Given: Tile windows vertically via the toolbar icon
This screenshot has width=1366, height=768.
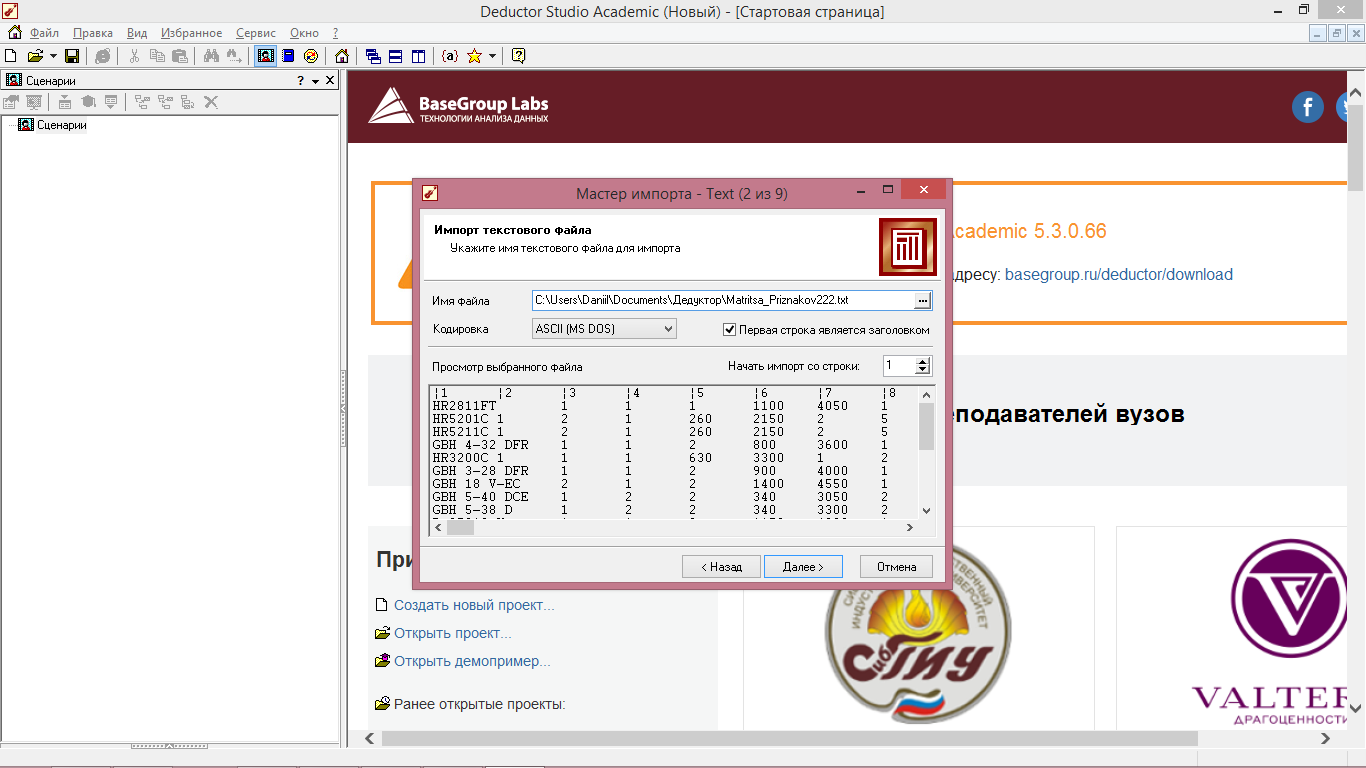Looking at the screenshot, I should pyautogui.click(x=419, y=56).
